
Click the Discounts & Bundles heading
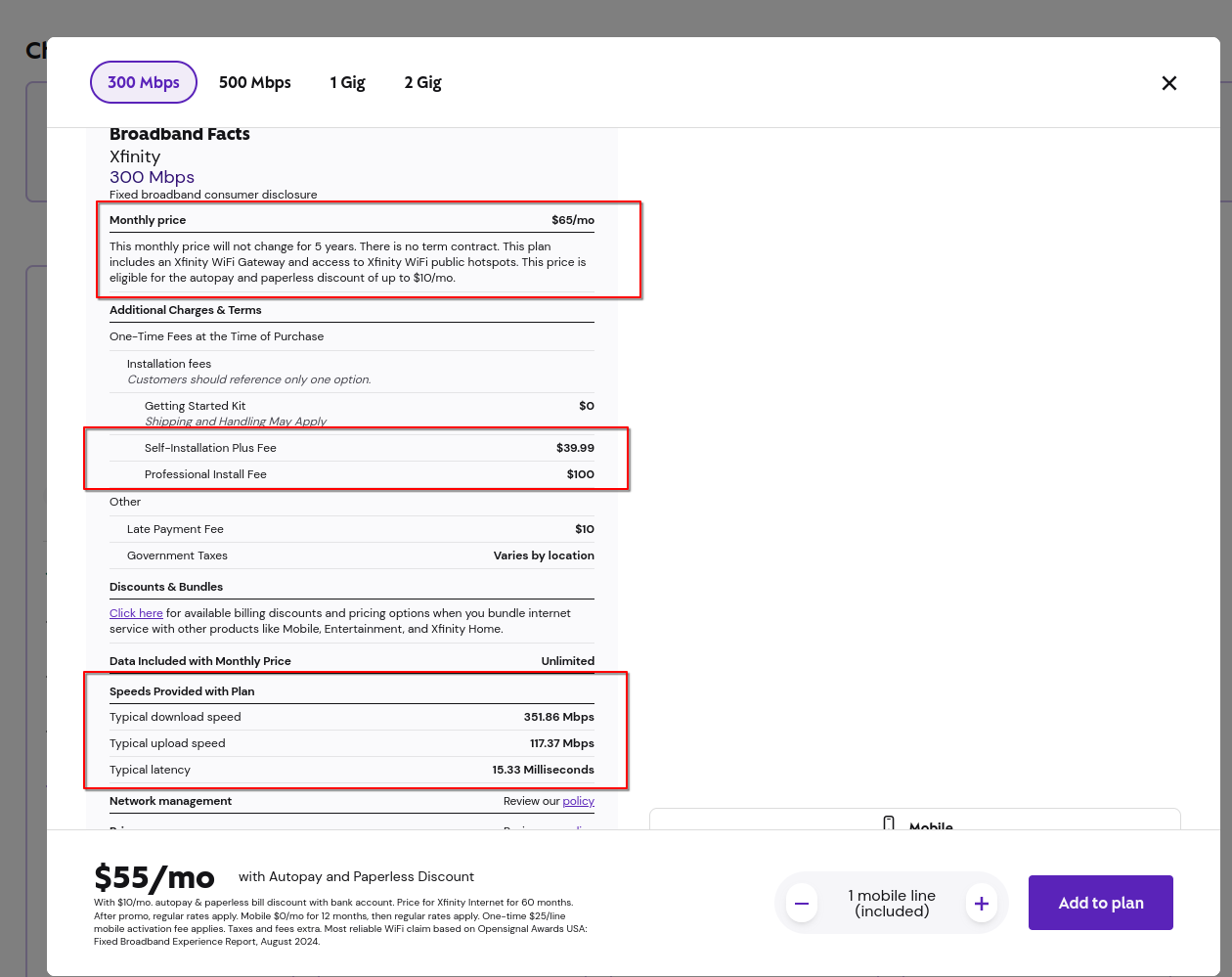pos(166,587)
